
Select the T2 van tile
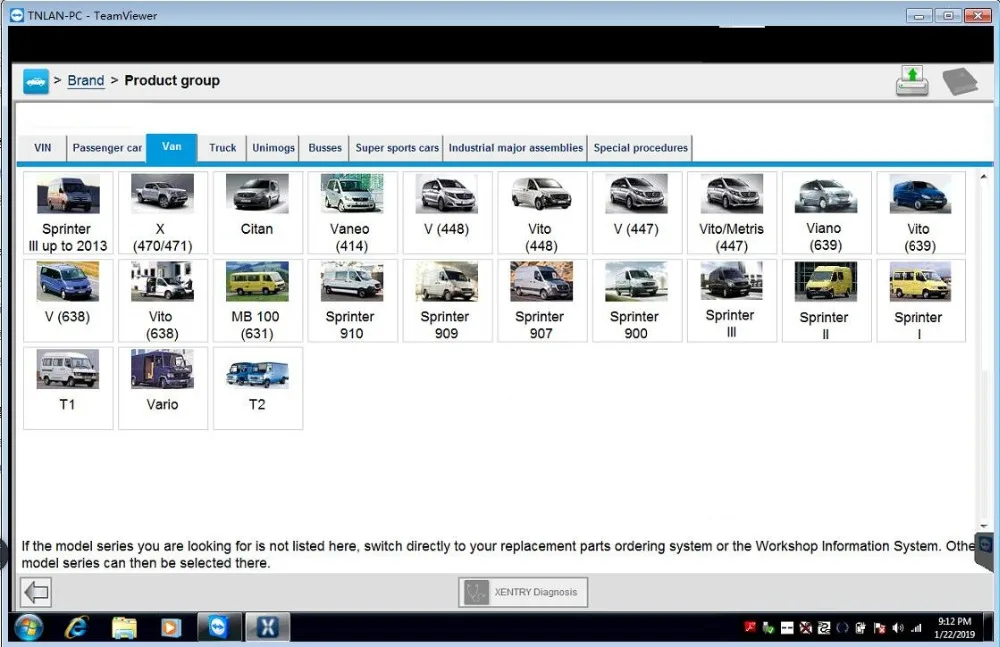tap(258, 388)
